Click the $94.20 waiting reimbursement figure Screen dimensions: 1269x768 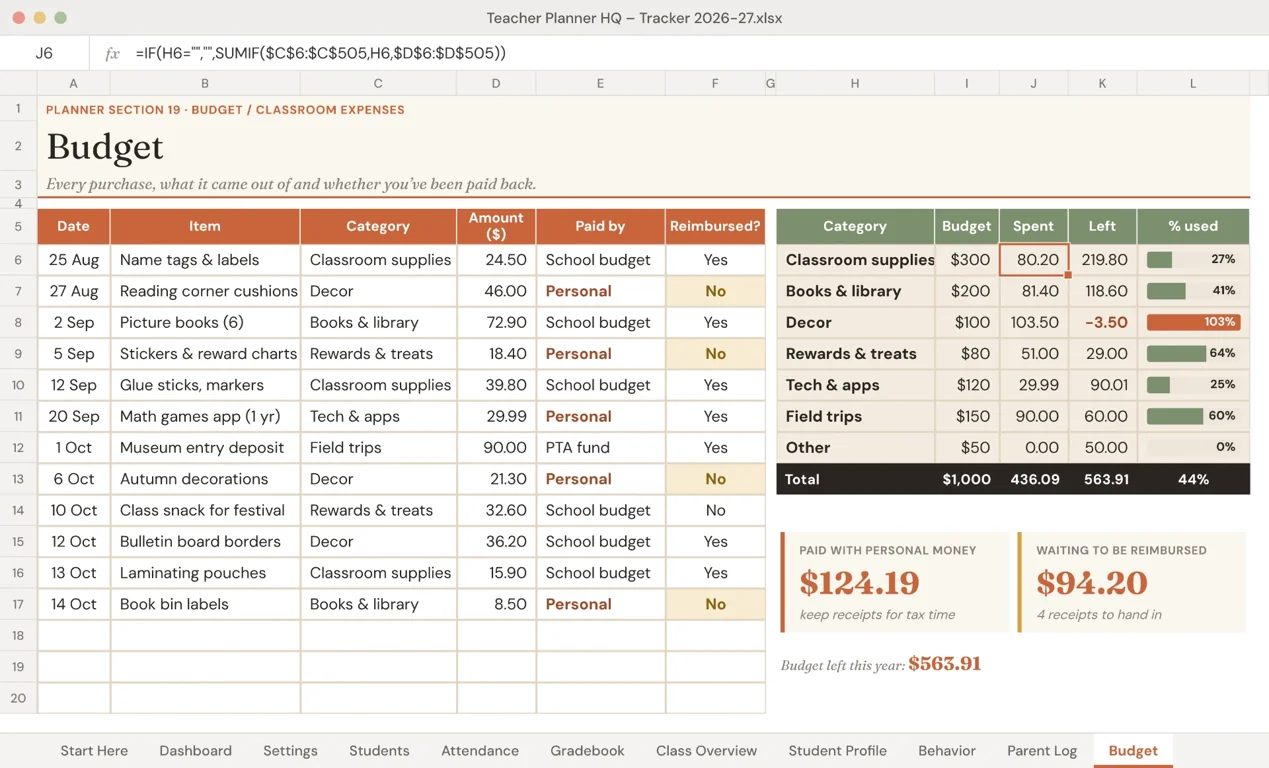(x=1092, y=582)
